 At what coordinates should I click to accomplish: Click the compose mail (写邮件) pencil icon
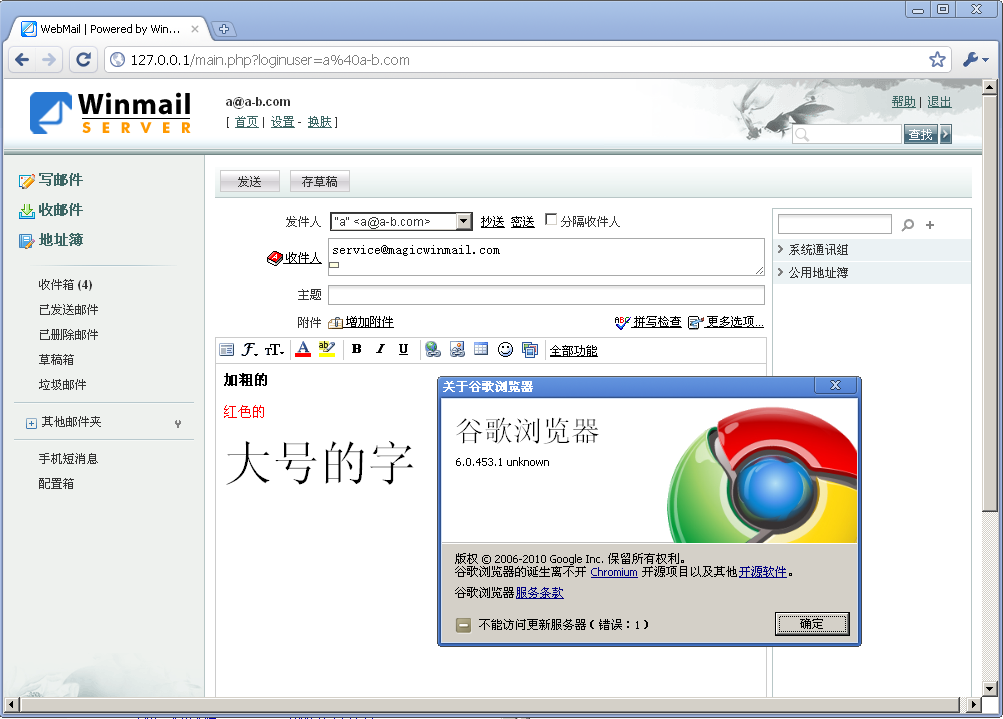click(26, 181)
